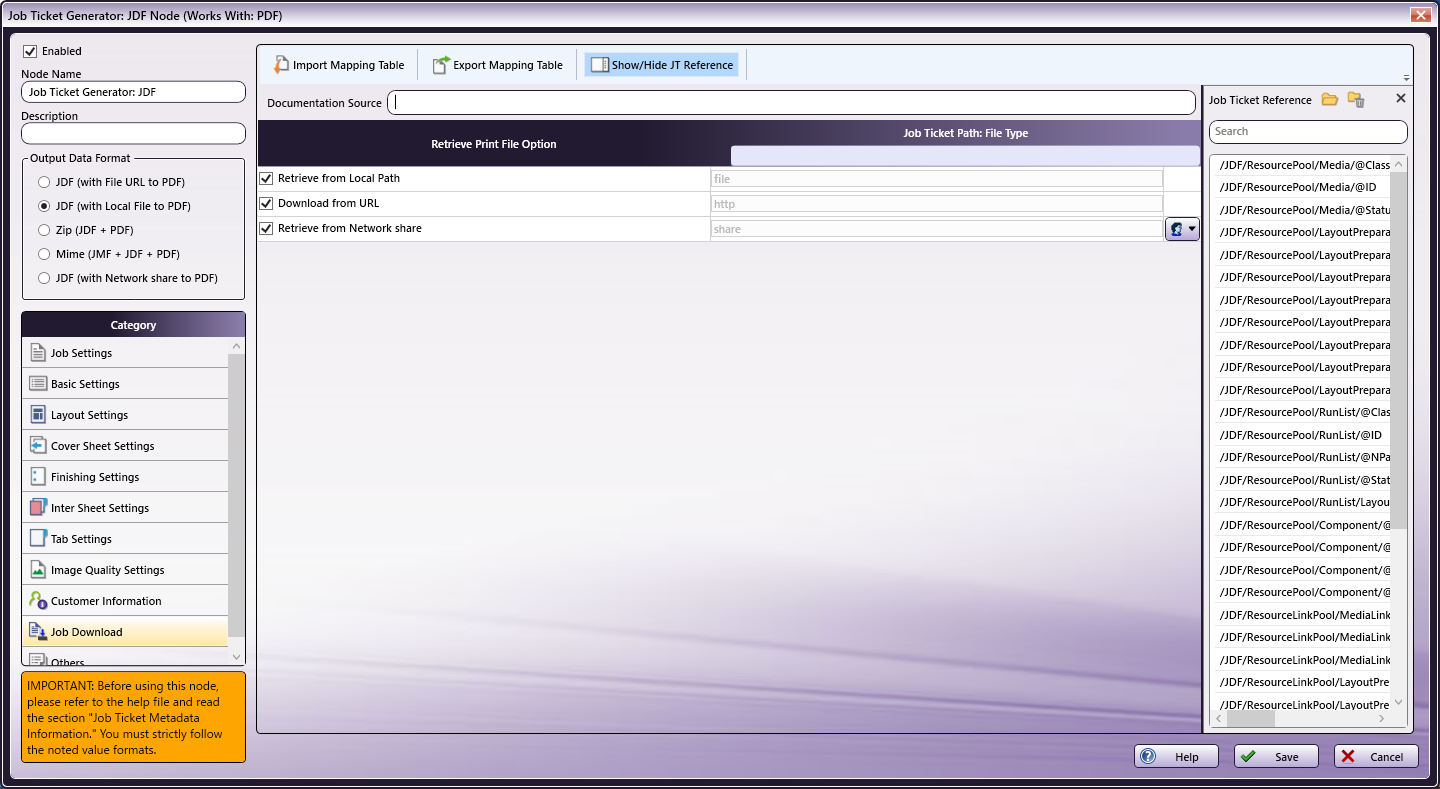The height and width of the screenshot is (789, 1440).
Task: Close the Job Ticket Generator window
Action: click(x=1419, y=15)
